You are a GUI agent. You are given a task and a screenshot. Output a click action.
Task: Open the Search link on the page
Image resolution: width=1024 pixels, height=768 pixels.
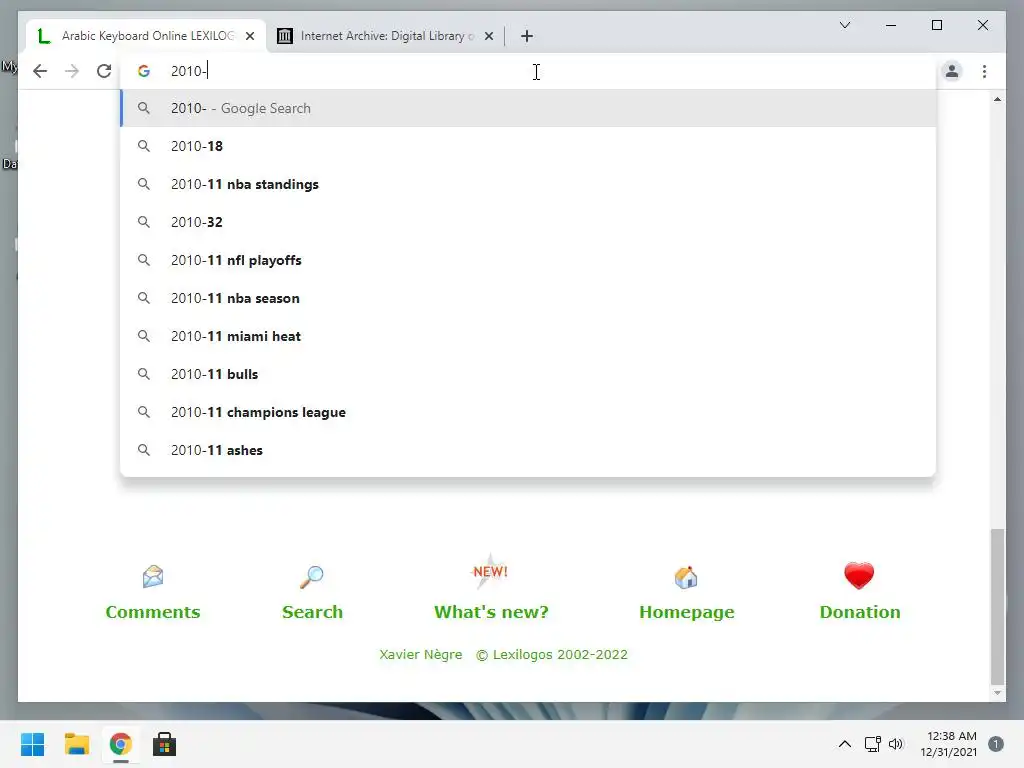[312, 612]
